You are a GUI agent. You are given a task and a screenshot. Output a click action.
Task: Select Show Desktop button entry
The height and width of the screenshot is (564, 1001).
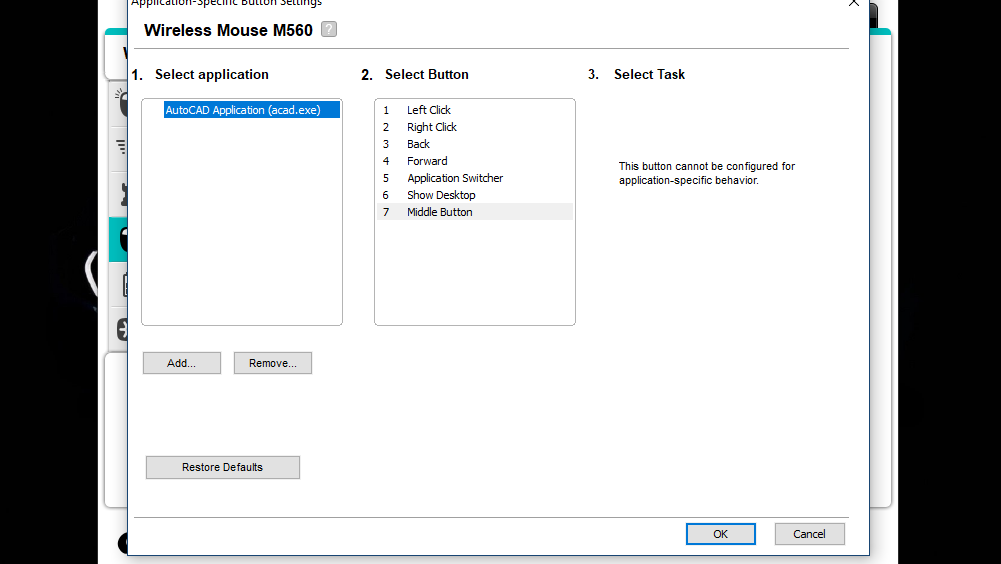(x=475, y=195)
